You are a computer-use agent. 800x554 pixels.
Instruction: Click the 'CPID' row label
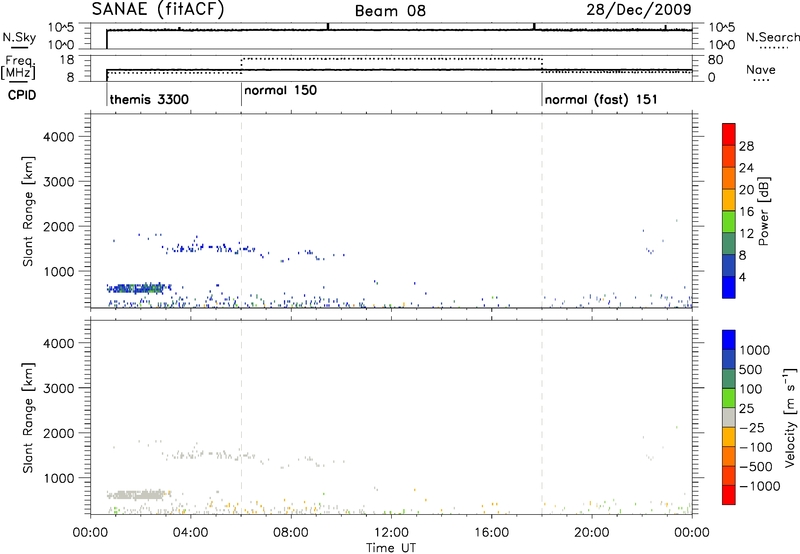point(22,95)
